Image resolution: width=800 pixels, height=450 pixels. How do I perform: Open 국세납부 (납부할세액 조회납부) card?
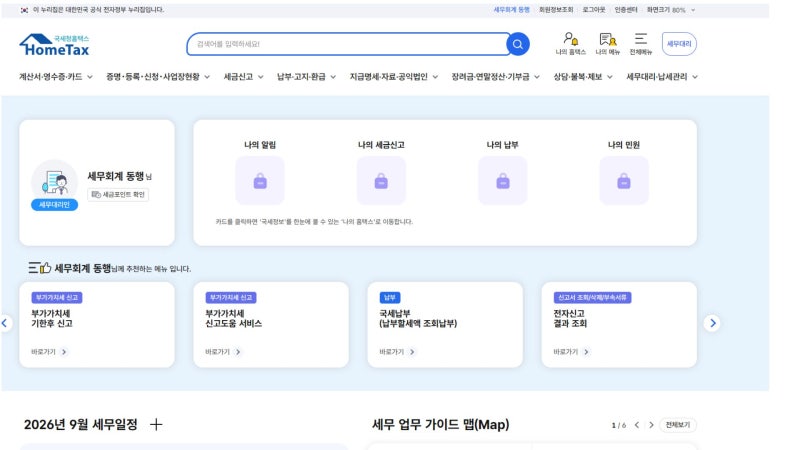coord(445,324)
